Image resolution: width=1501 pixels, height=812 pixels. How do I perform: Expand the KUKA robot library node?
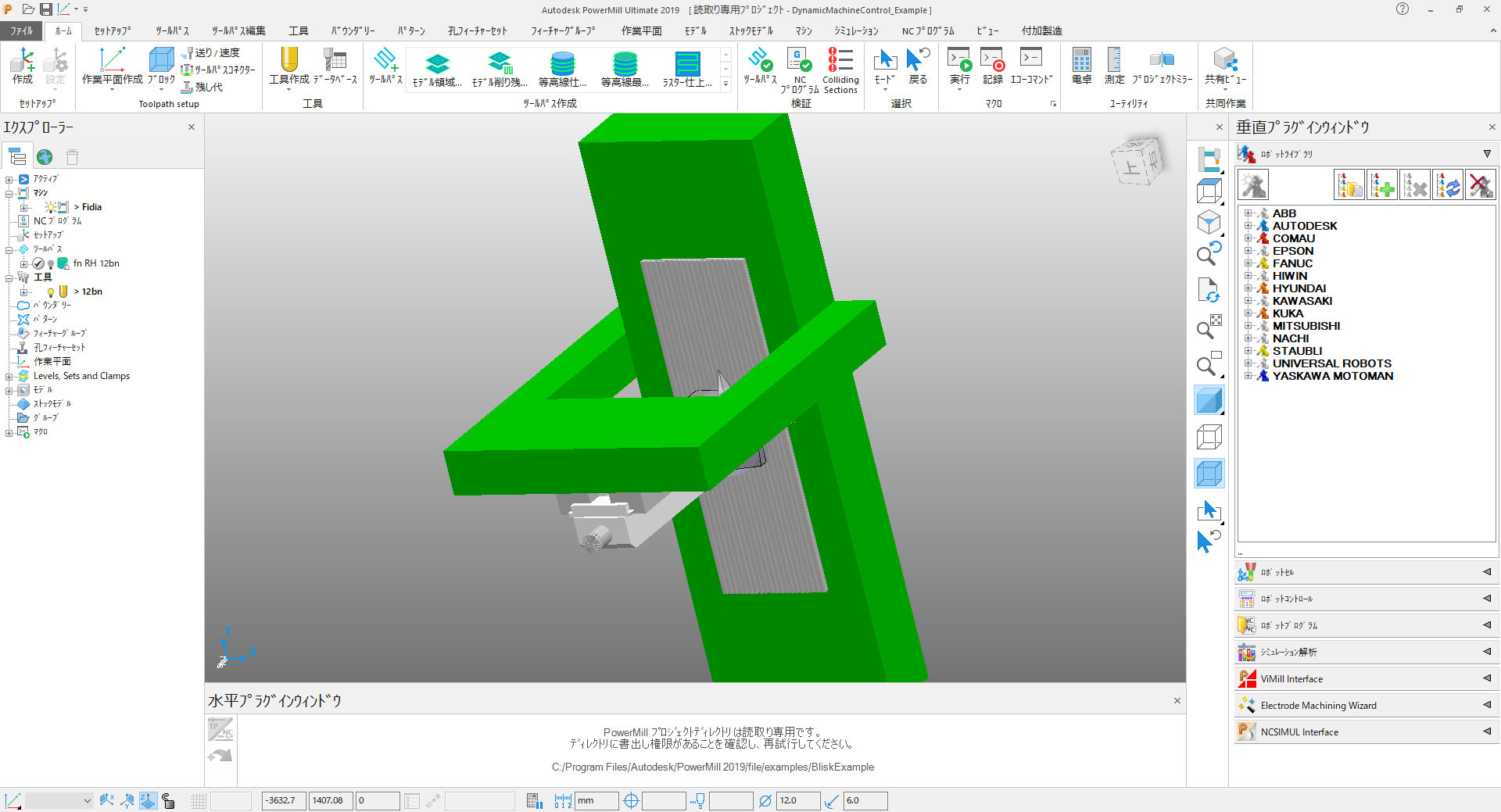[x=1248, y=313]
